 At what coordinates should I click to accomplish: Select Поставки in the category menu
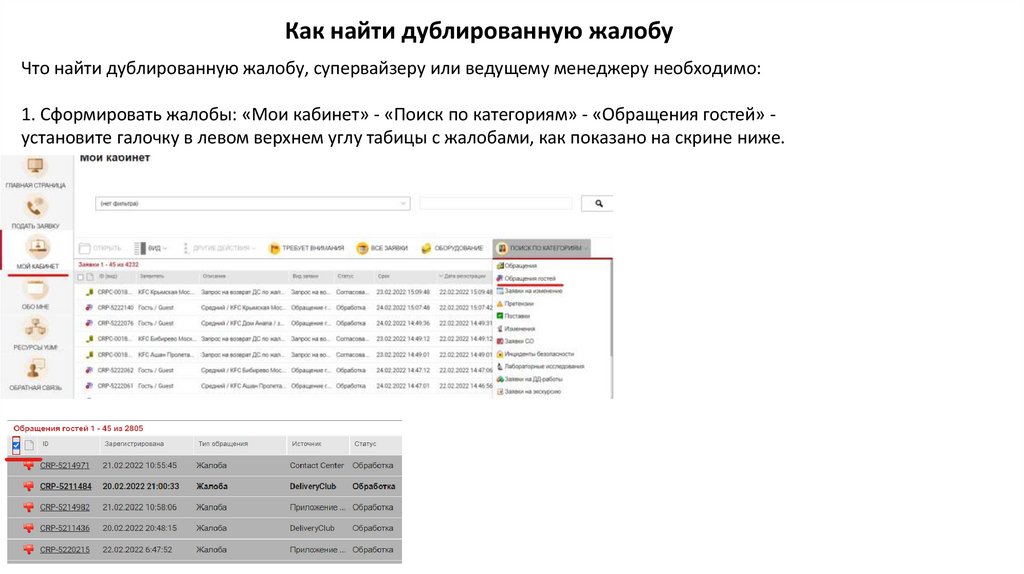[x=513, y=316]
